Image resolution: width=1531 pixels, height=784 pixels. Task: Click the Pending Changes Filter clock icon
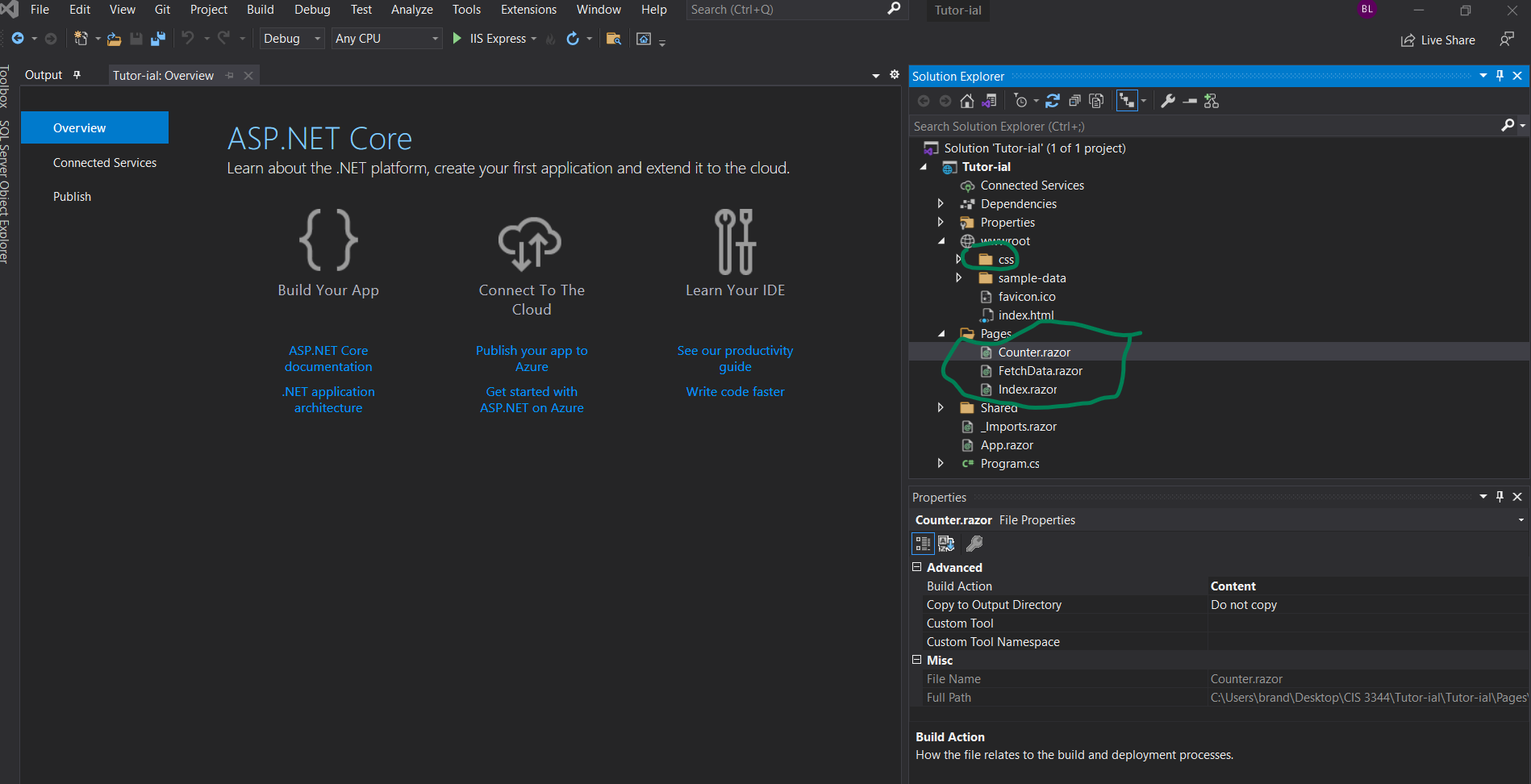(x=1021, y=101)
